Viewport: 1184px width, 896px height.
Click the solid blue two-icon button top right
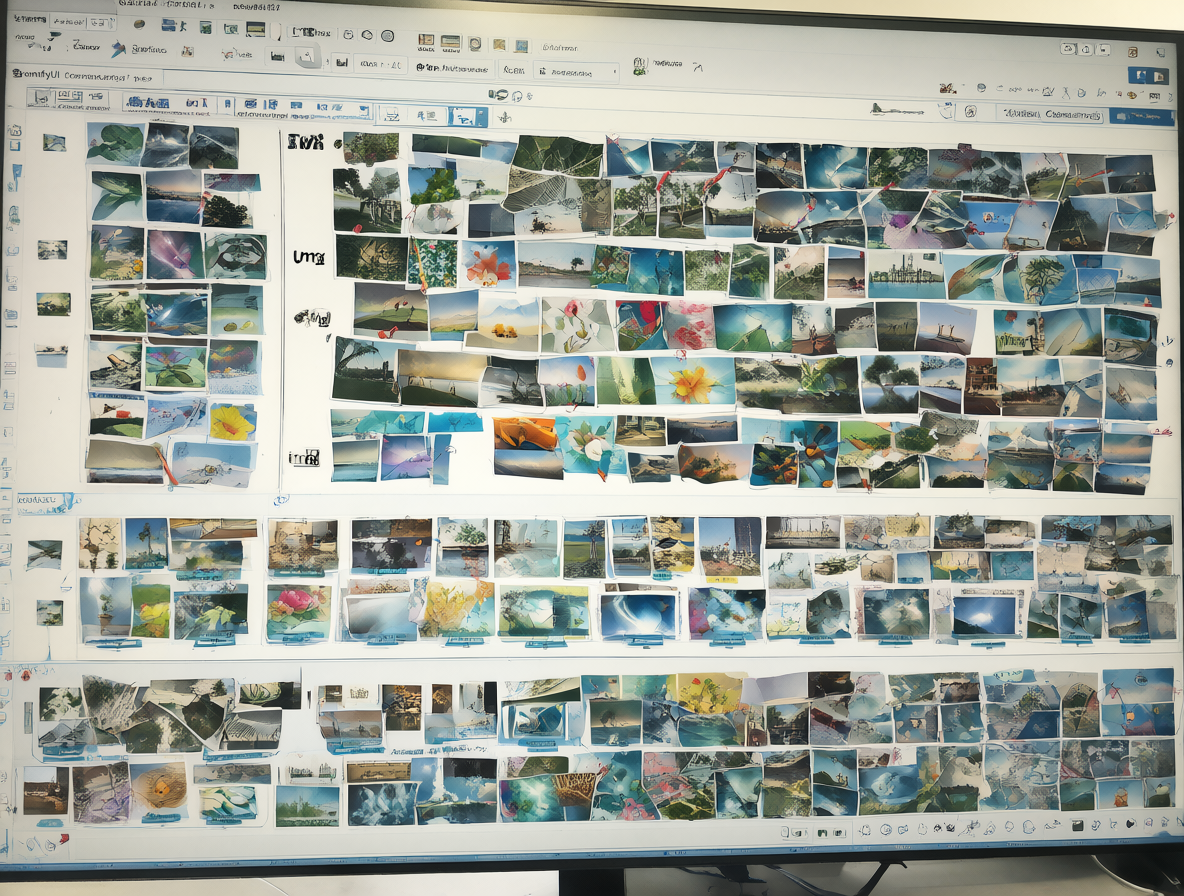[1149, 75]
